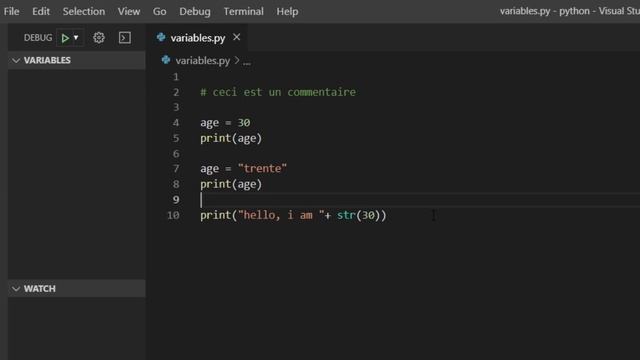Click the "hello, i am " string
This screenshot has height=360, width=640.
281,215
